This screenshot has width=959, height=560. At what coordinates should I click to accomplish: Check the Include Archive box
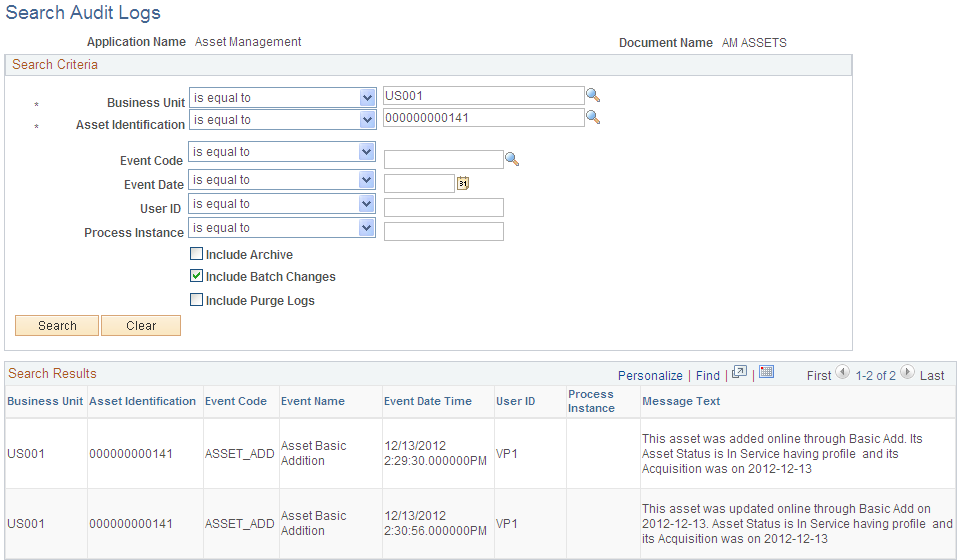click(x=196, y=254)
